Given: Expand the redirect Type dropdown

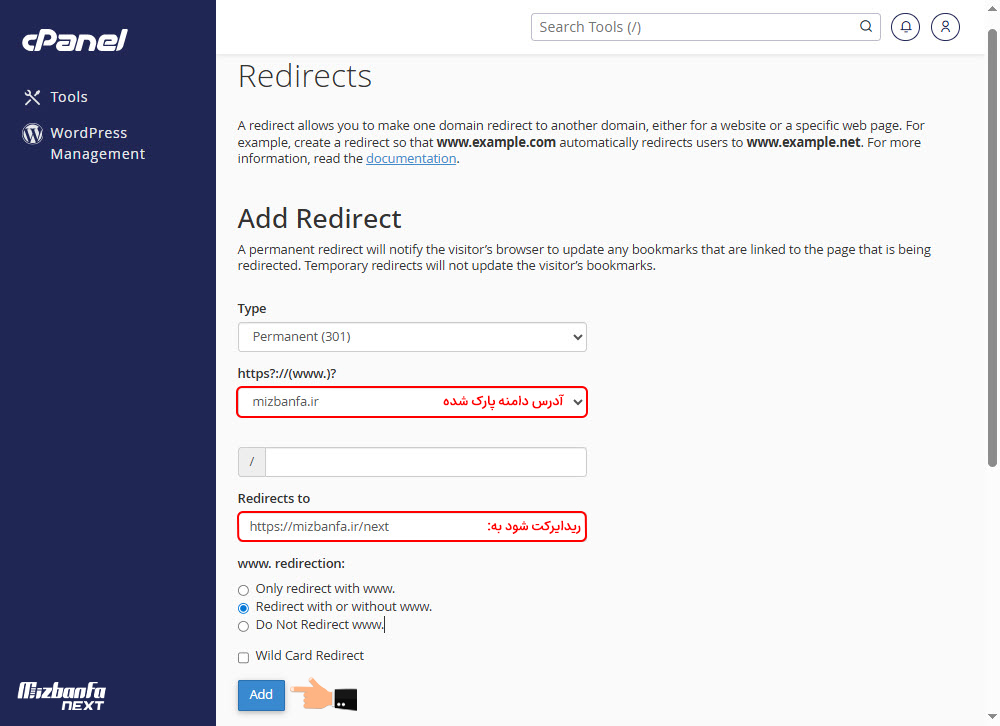Looking at the screenshot, I should [412, 337].
